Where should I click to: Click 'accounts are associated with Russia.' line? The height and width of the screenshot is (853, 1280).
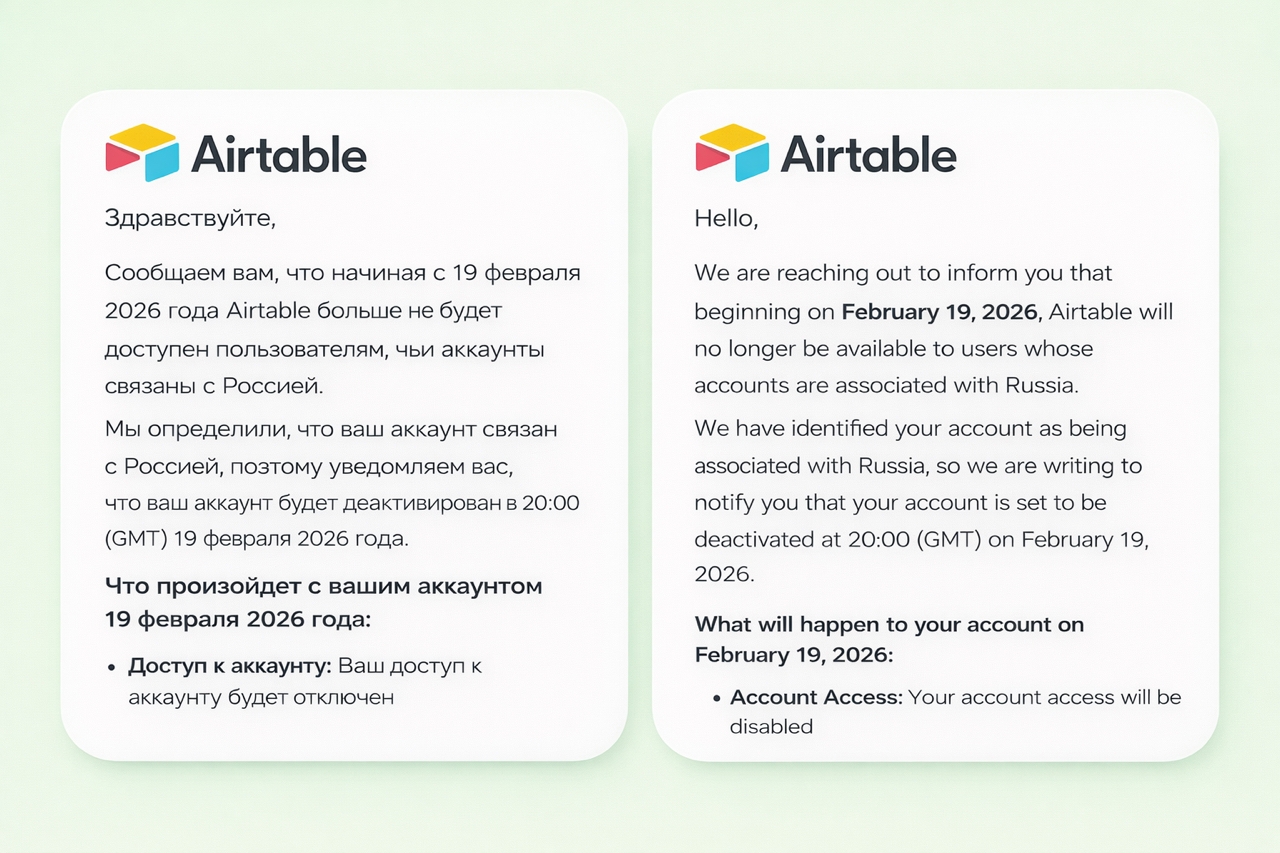(886, 385)
